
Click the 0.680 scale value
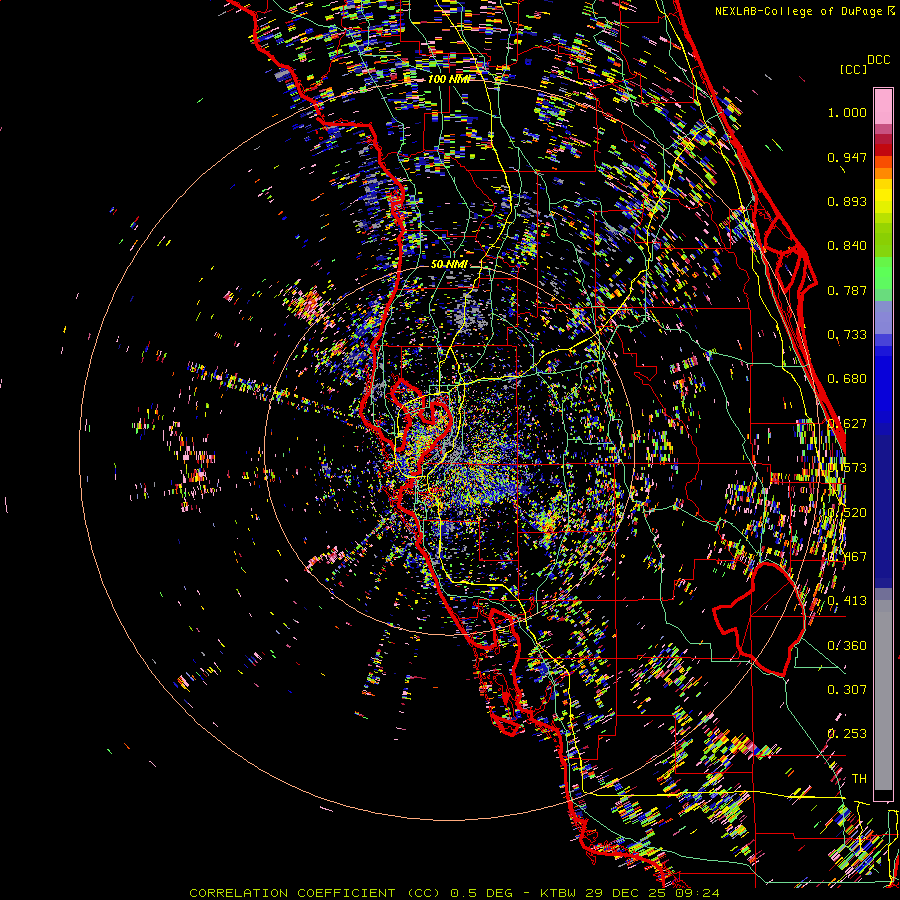click(x=847, y=379)
